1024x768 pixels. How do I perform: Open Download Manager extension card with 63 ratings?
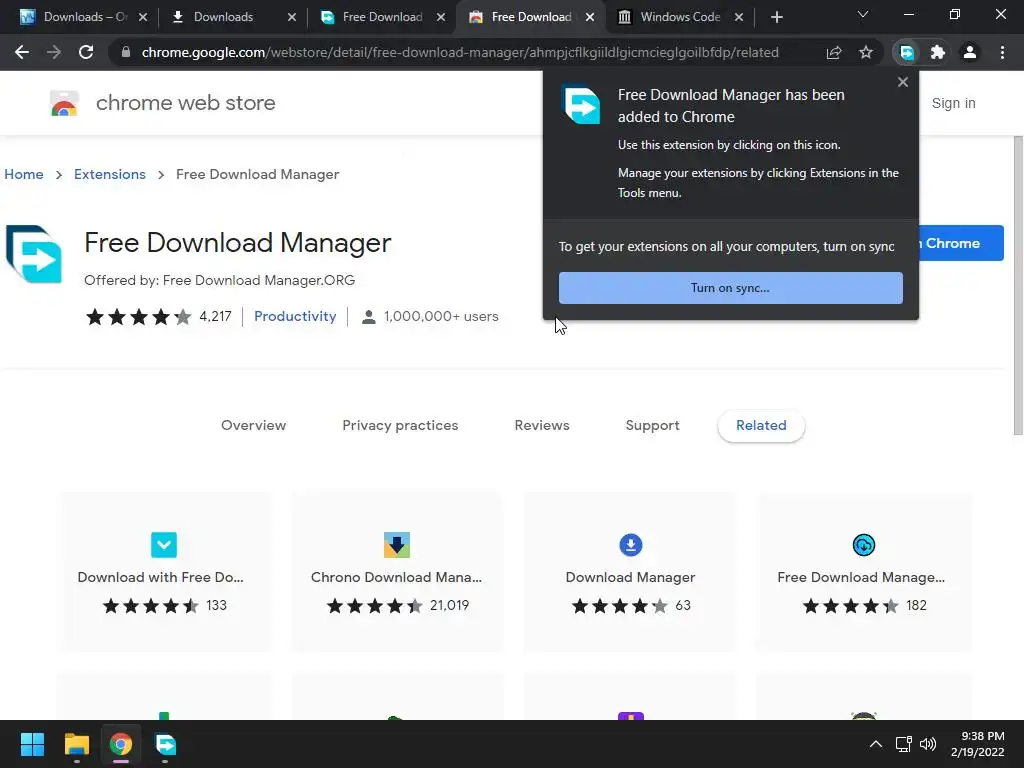pos(630,571)
